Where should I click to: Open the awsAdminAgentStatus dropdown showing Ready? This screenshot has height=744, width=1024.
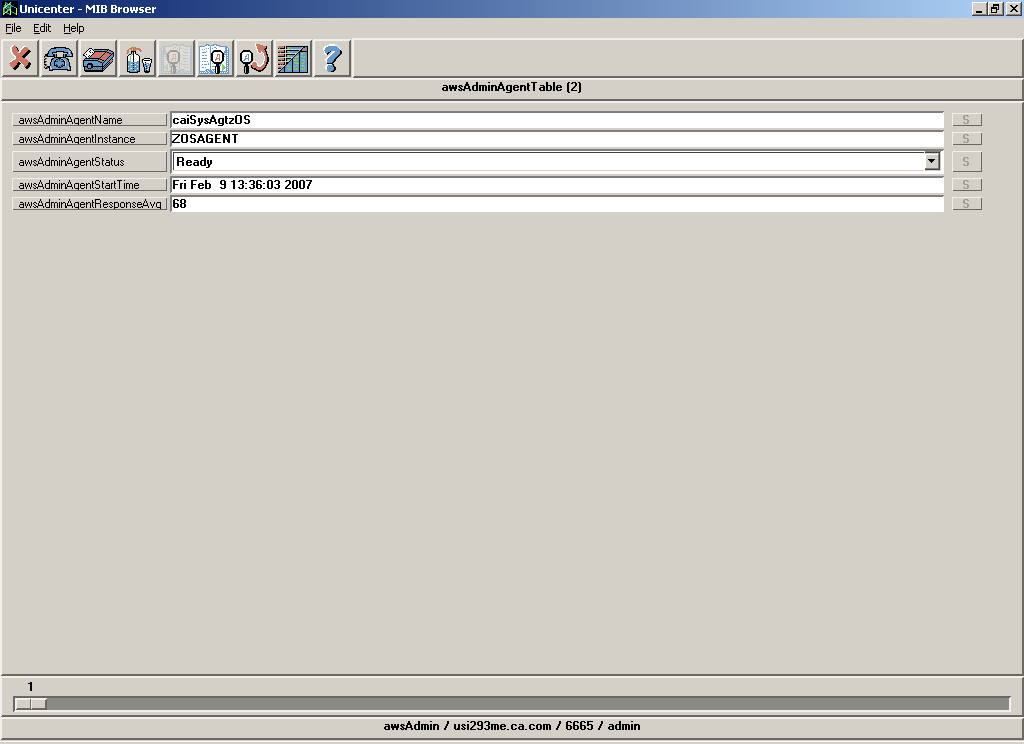(932, 161)
